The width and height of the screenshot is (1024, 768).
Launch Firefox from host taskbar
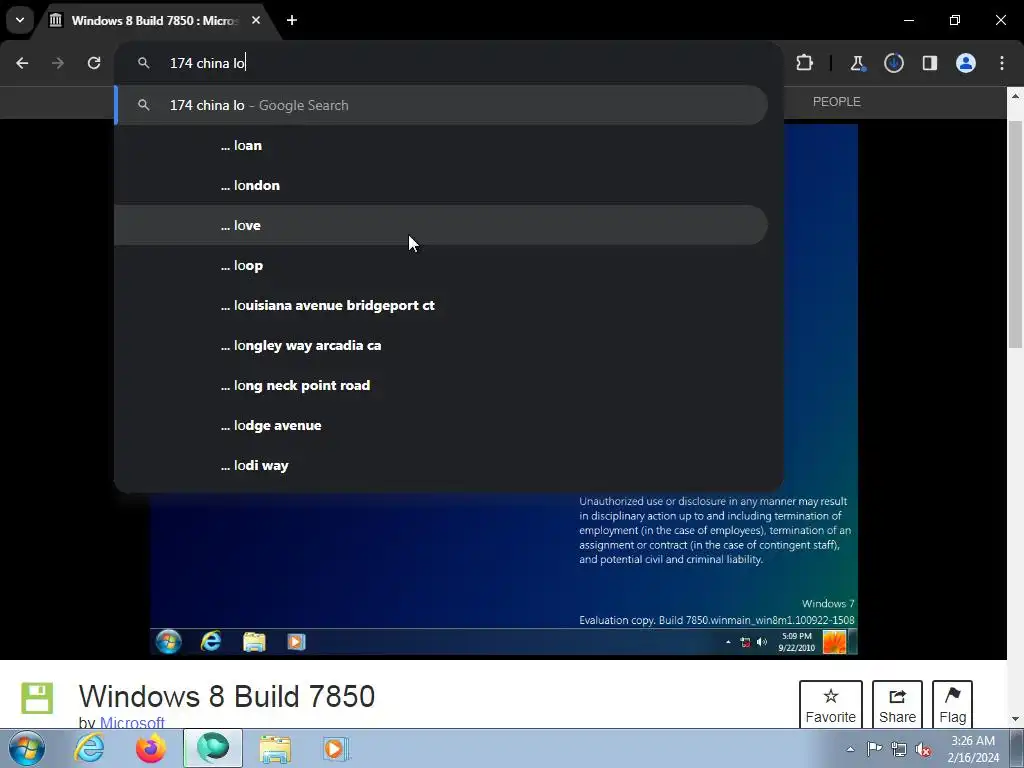(150, 748)
